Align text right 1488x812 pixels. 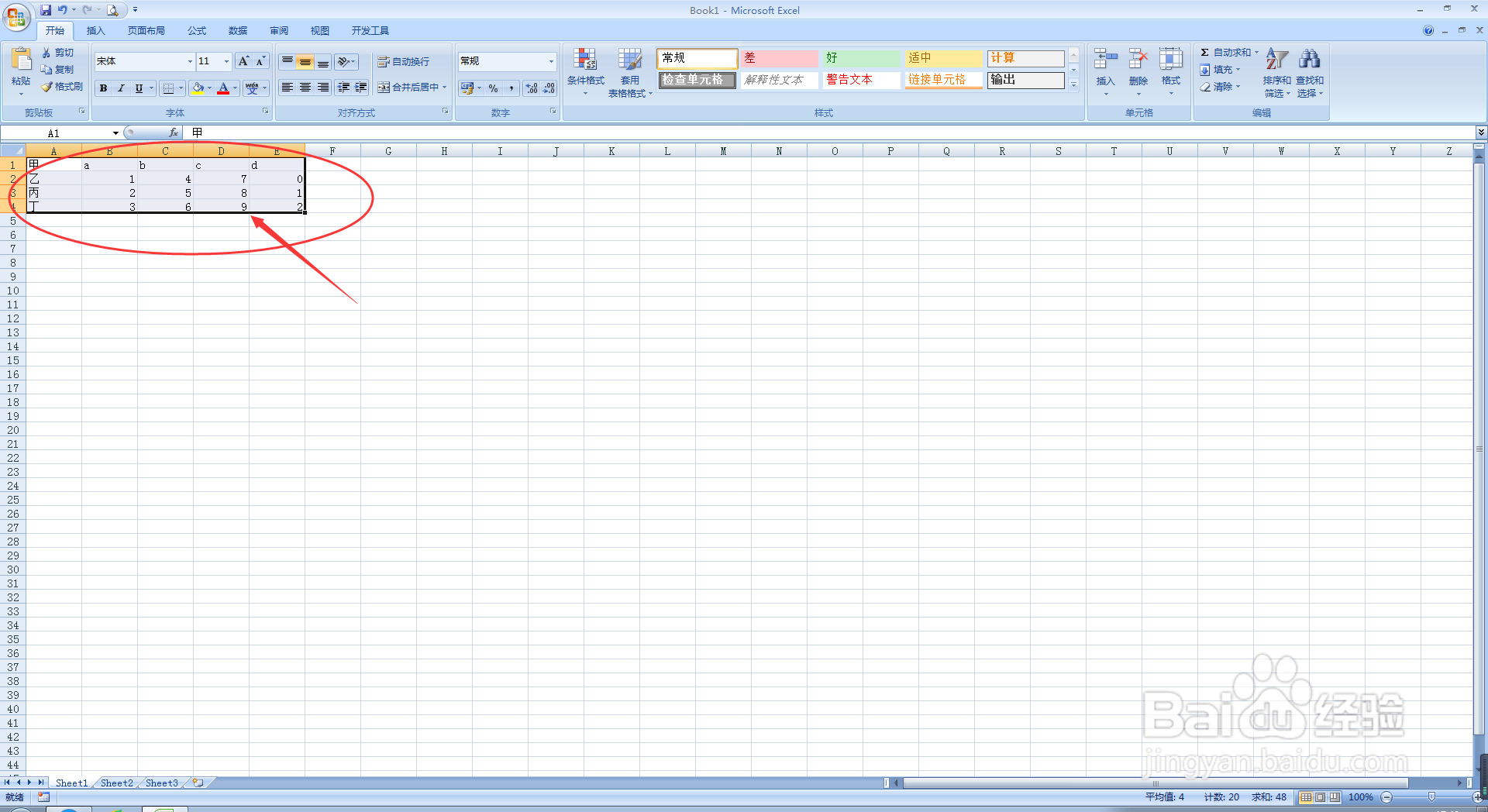click(323, 88)
